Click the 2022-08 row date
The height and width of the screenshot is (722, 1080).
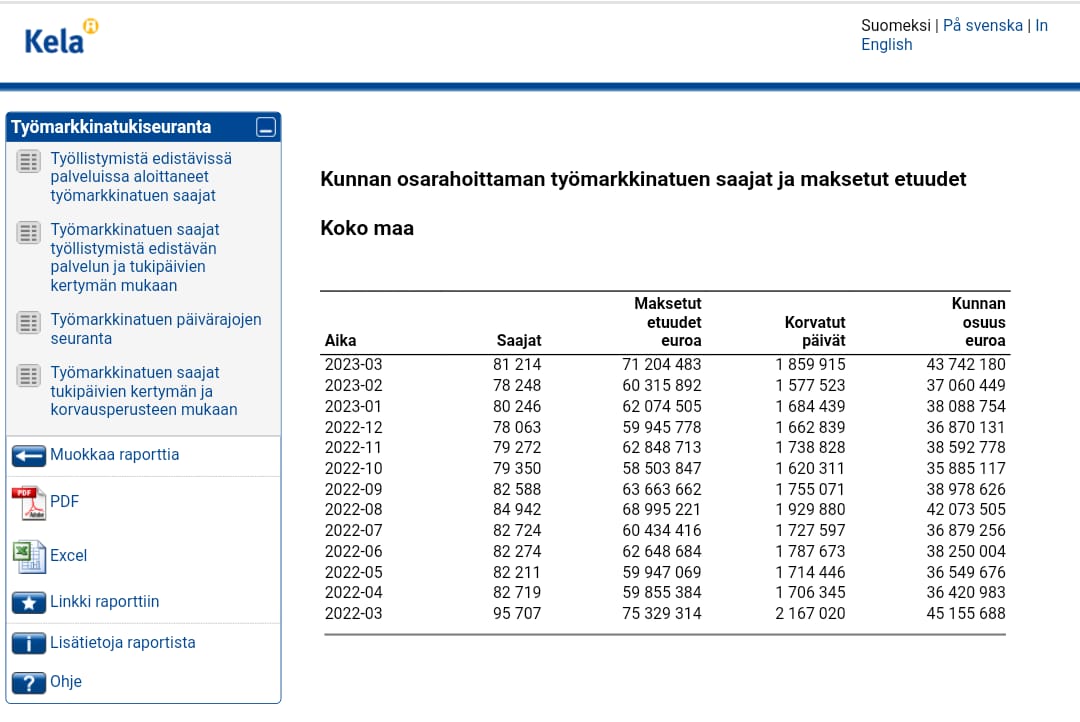(x=353, y=510)
